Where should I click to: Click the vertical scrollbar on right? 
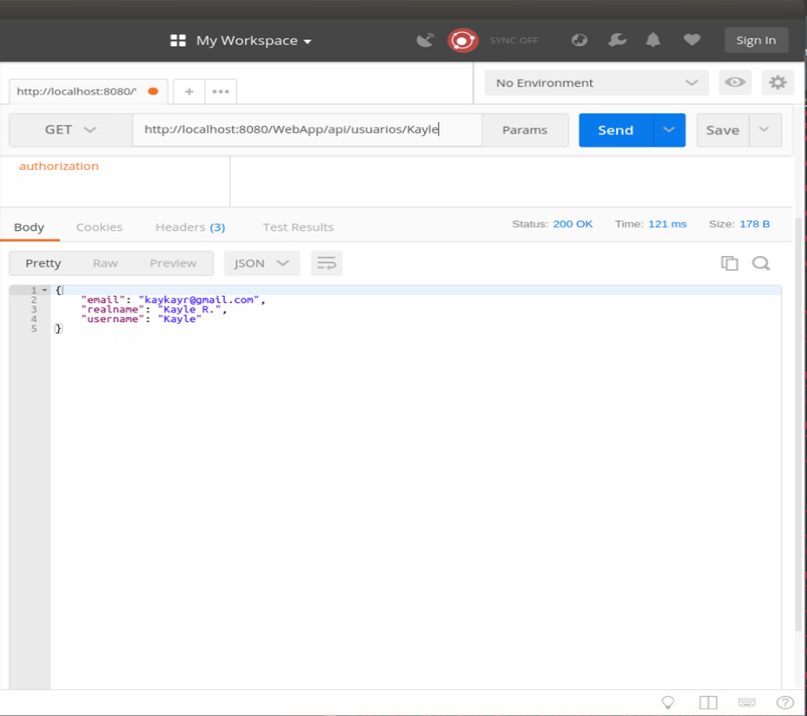coord(799,422)
